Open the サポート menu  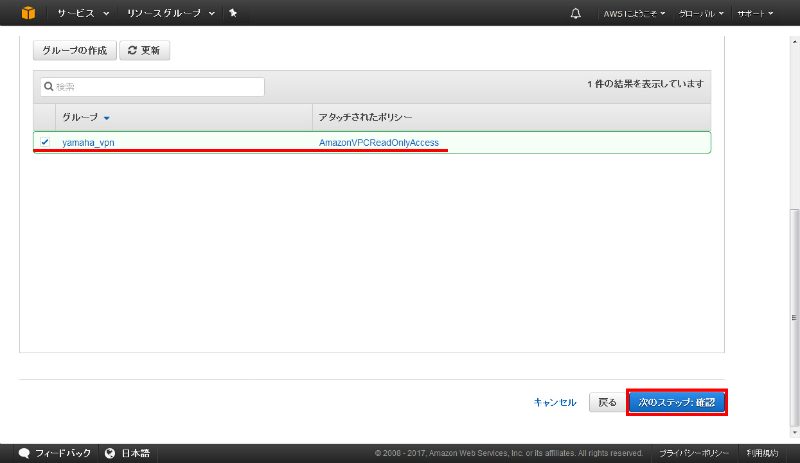coord(755,13)
